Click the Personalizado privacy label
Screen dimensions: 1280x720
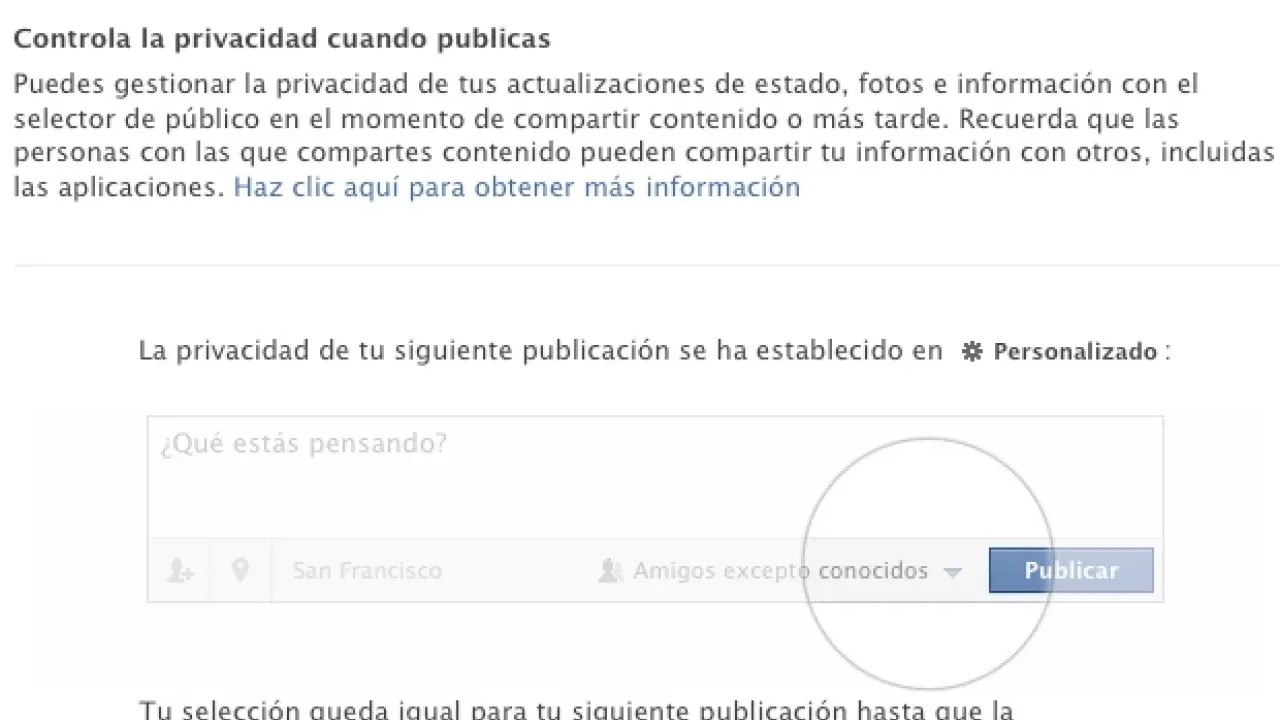(1075, 352)
